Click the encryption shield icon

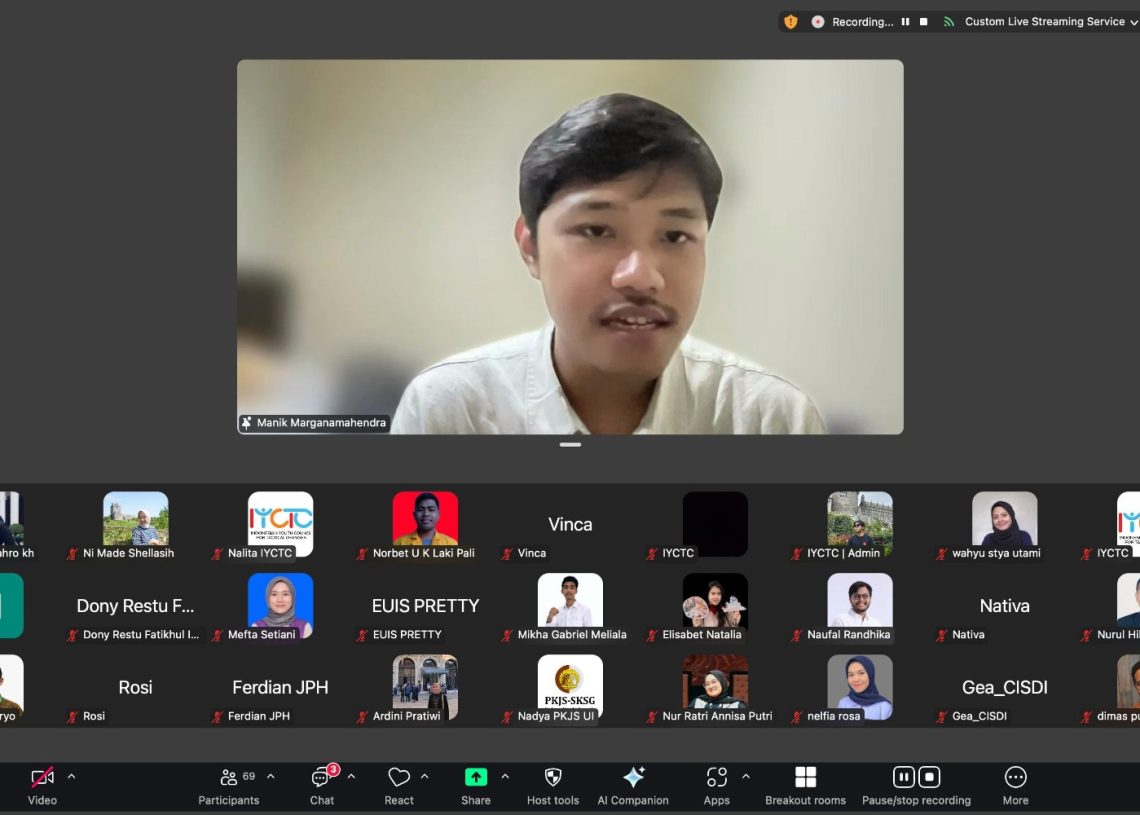791,22
